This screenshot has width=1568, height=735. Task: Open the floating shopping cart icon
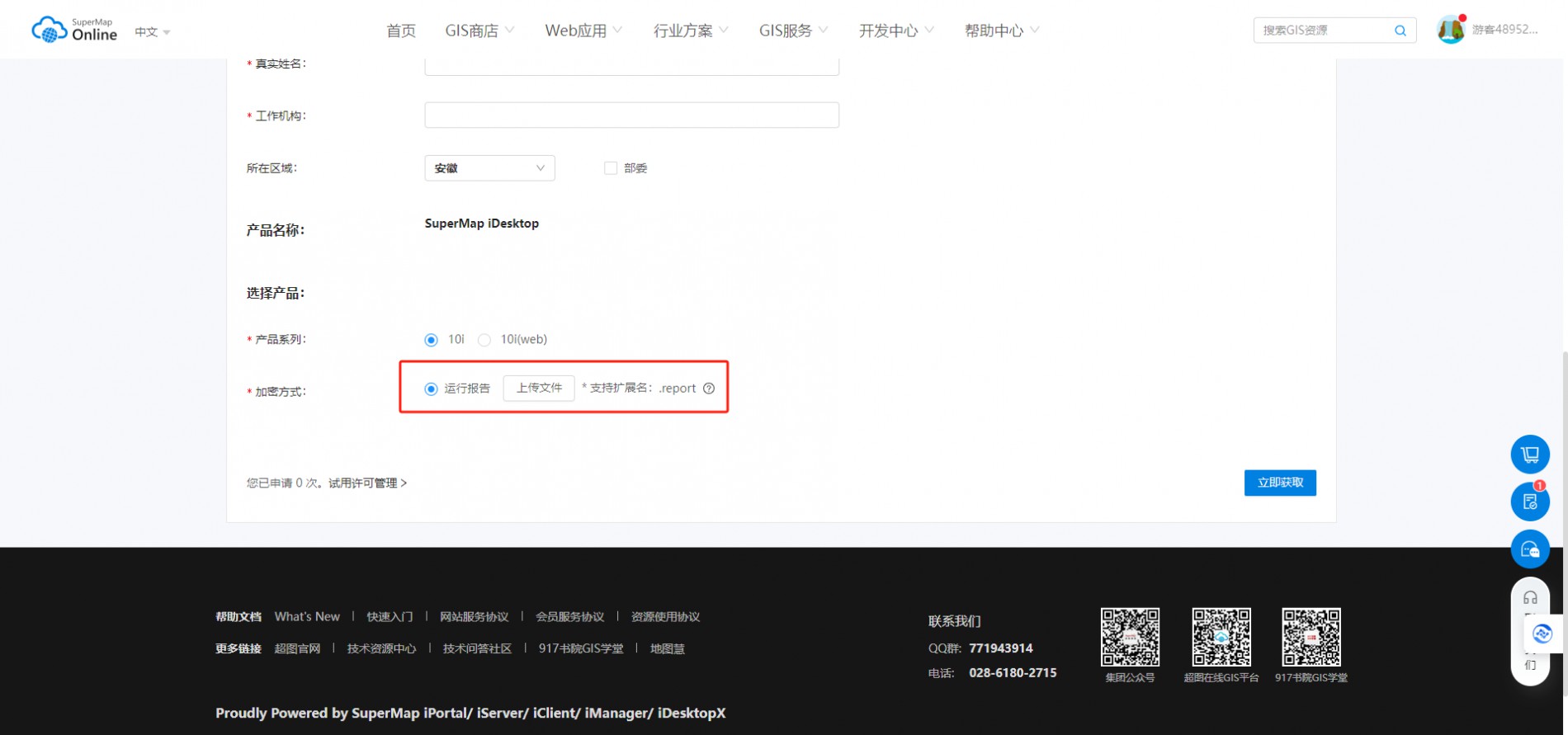pyautogui.click(x=1530, y=455)
